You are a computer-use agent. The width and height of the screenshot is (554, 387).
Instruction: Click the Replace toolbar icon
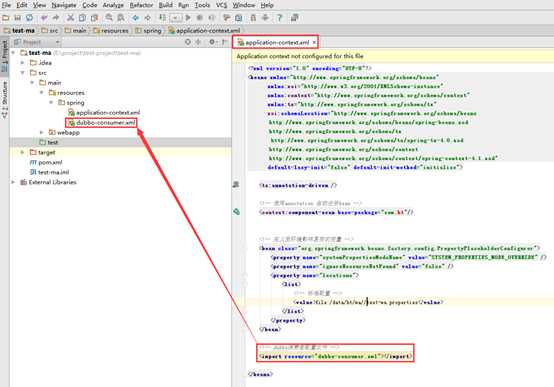pyautogui.click(x=121, y=18)
